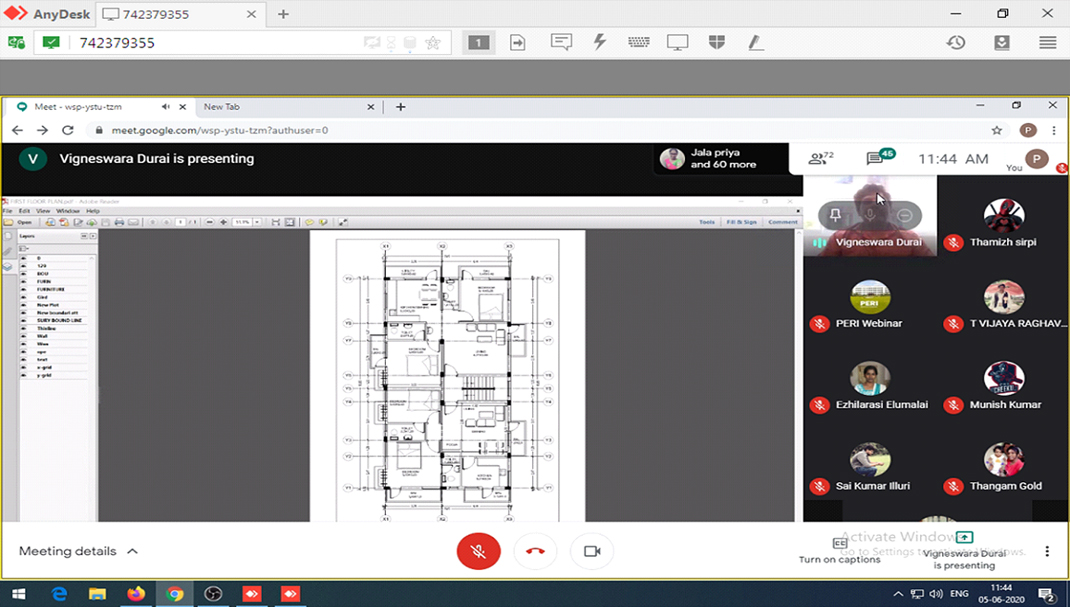
Task: Pin Vigneswara Durai's video tile
Action: 835,215
